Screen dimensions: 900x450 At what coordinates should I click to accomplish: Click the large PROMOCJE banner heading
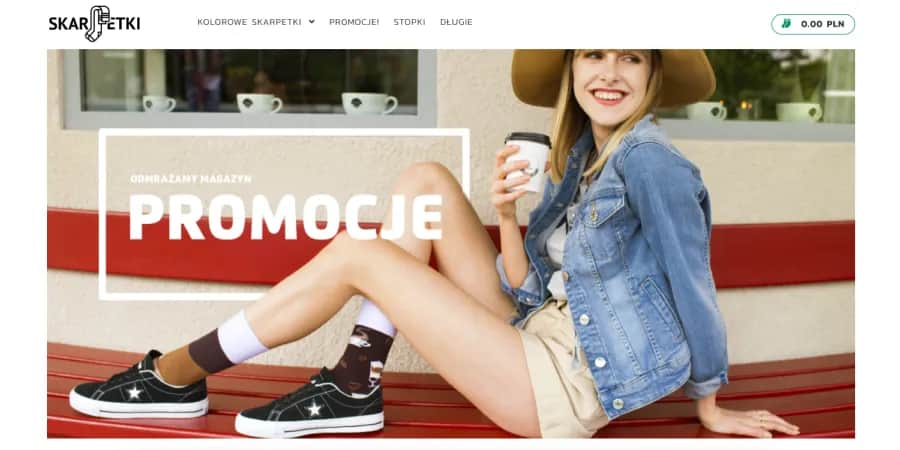(x=286, y=217)
